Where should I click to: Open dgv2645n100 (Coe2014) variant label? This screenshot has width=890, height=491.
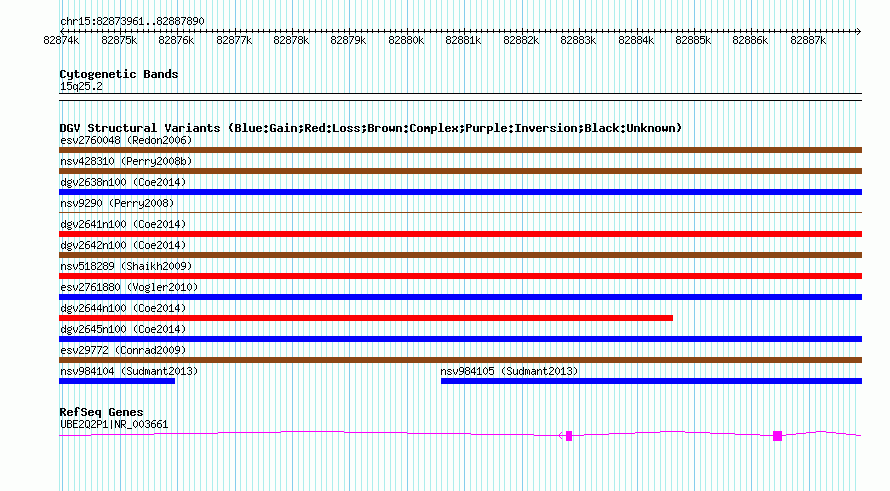123,329
